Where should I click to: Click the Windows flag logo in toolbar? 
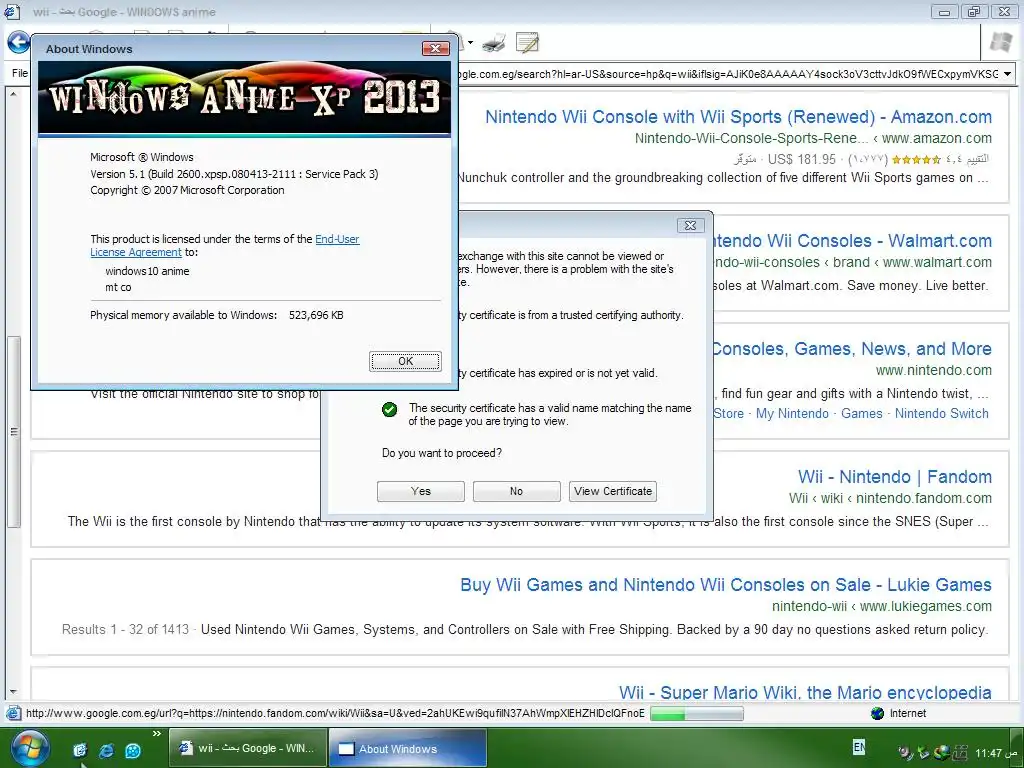coord(1000,43)
